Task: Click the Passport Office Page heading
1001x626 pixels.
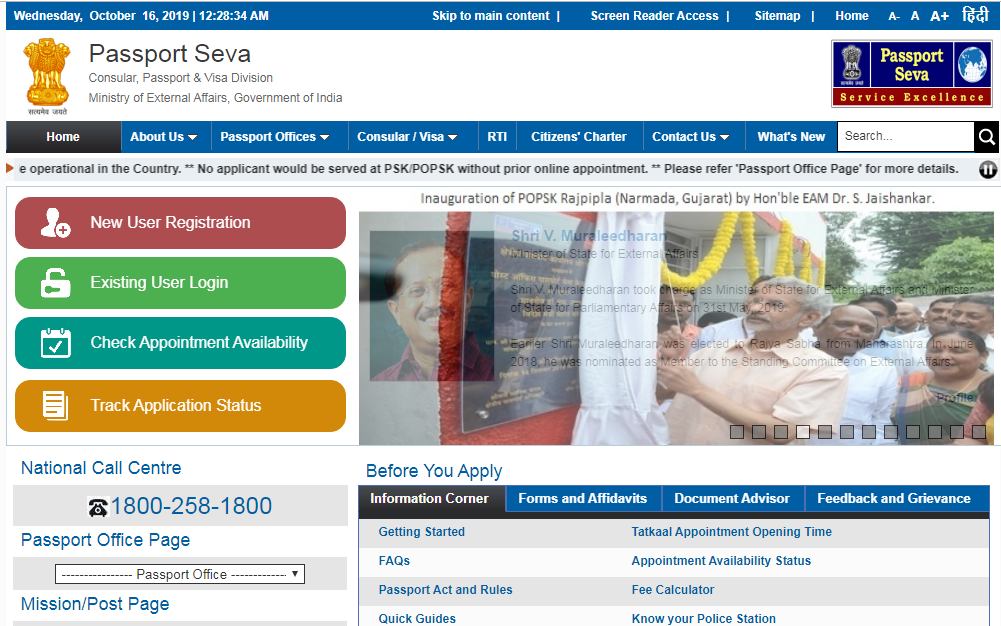Action: [x=105, y=540]
